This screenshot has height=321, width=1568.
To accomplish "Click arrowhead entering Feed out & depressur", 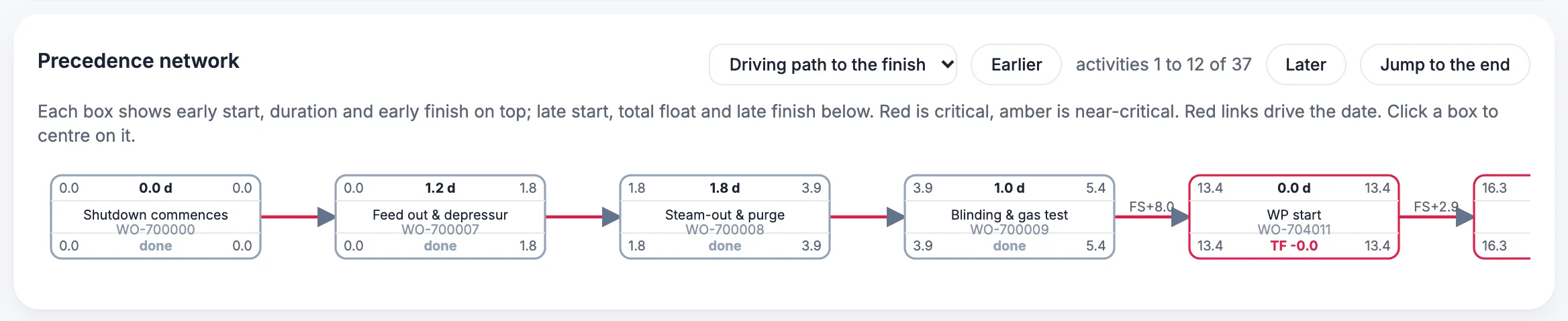I will click(x=326, y=217).
